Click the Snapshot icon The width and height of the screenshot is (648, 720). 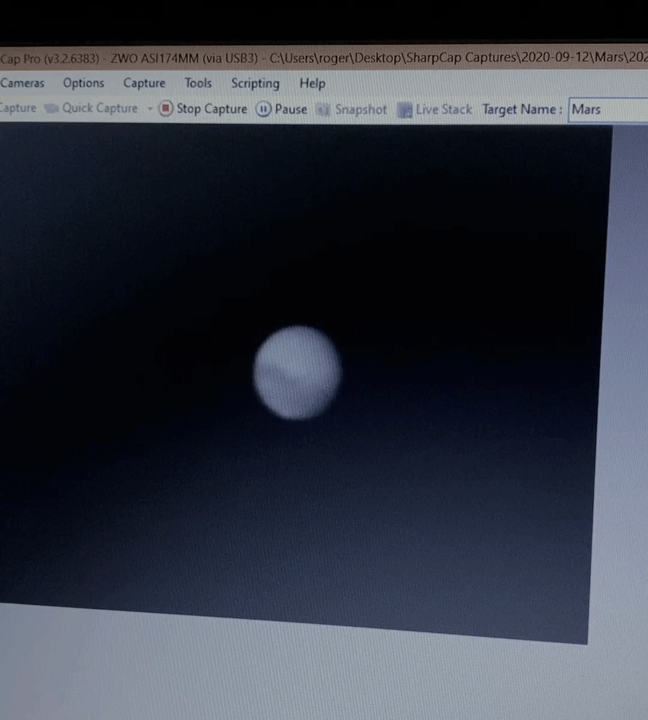click(x=323, y=110)
